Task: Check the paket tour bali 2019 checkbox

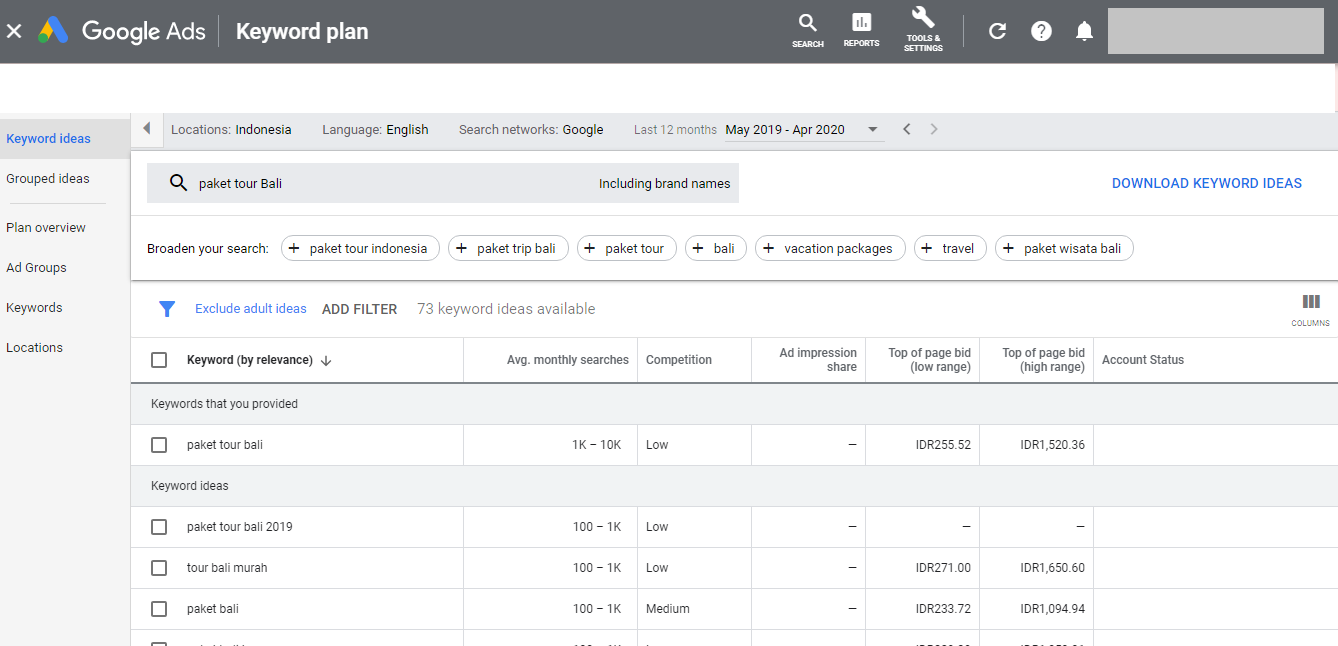Action: [x=159, y=527]
